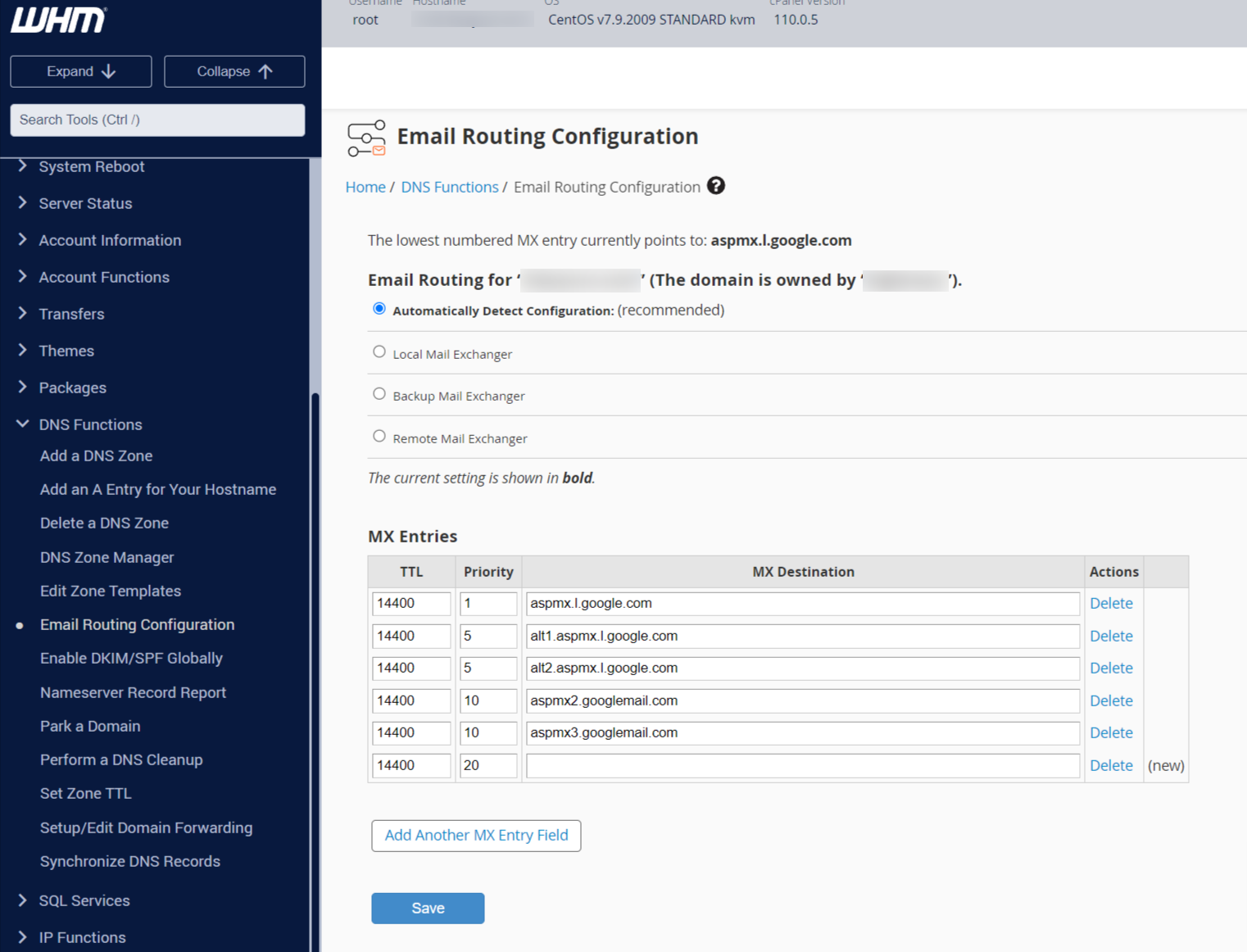
Task: Open DNS Zone Manager
Action: (107, 557)
